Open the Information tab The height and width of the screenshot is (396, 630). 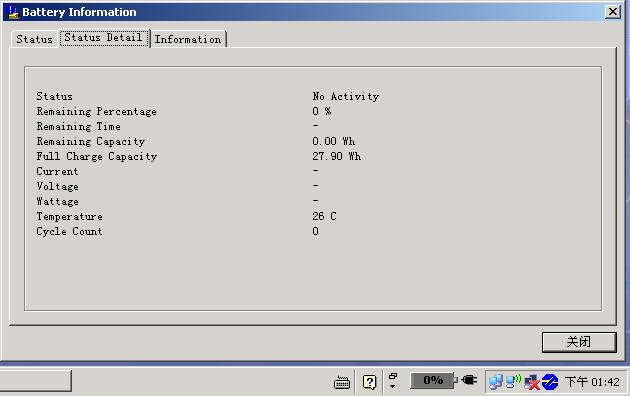[188, 39]
